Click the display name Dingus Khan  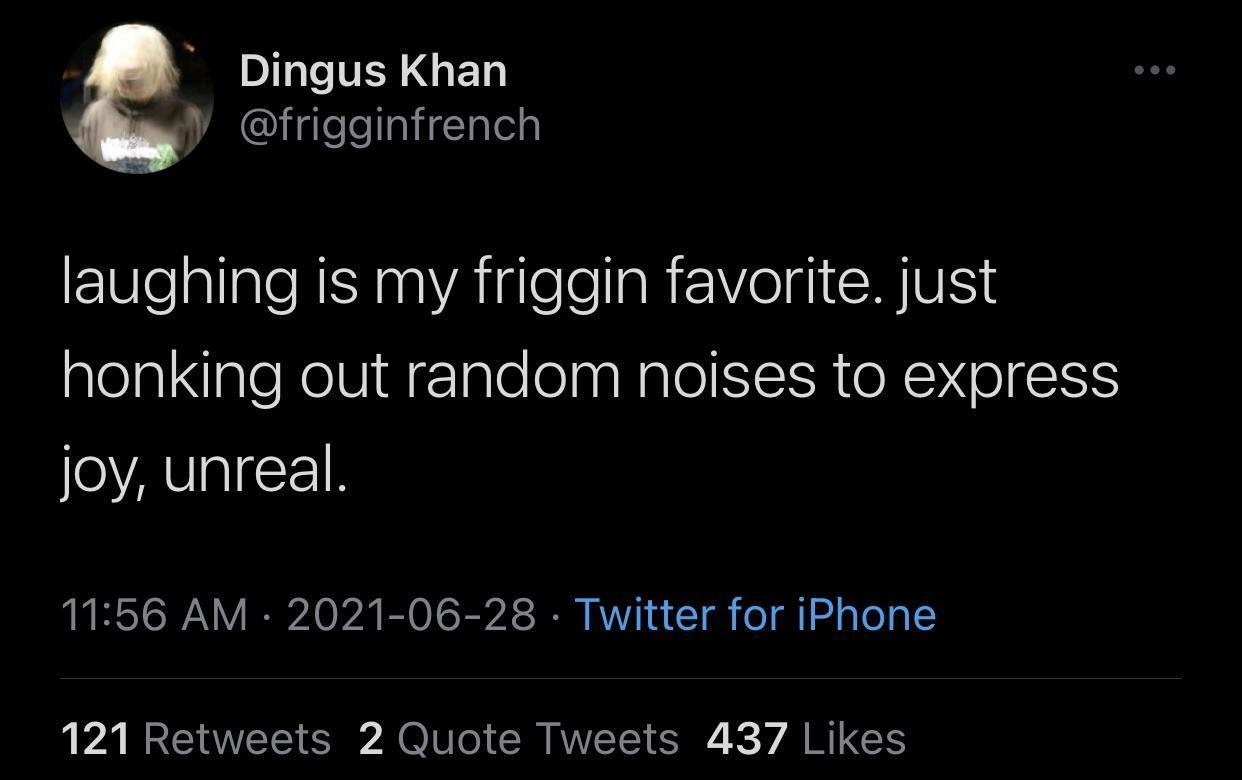[x=372, y=70]
